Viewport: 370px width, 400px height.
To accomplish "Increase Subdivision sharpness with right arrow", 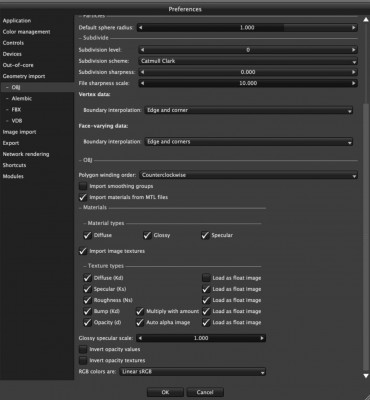I will click(353, 72).
